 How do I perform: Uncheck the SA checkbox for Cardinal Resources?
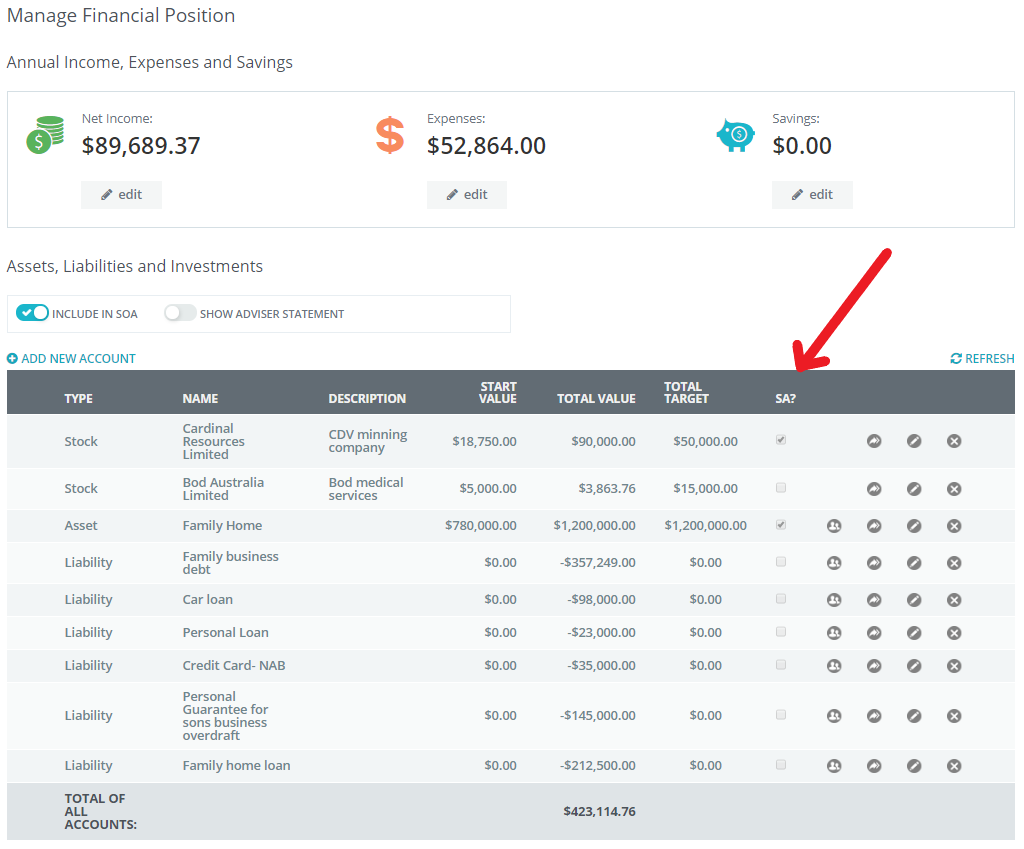click(x=781, y=440)
